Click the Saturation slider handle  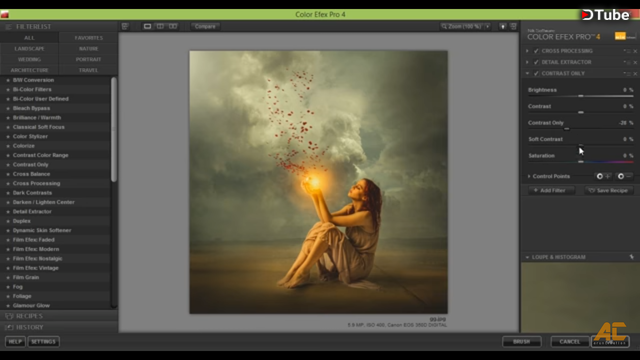pyautogui.click(x=581, y=162)
